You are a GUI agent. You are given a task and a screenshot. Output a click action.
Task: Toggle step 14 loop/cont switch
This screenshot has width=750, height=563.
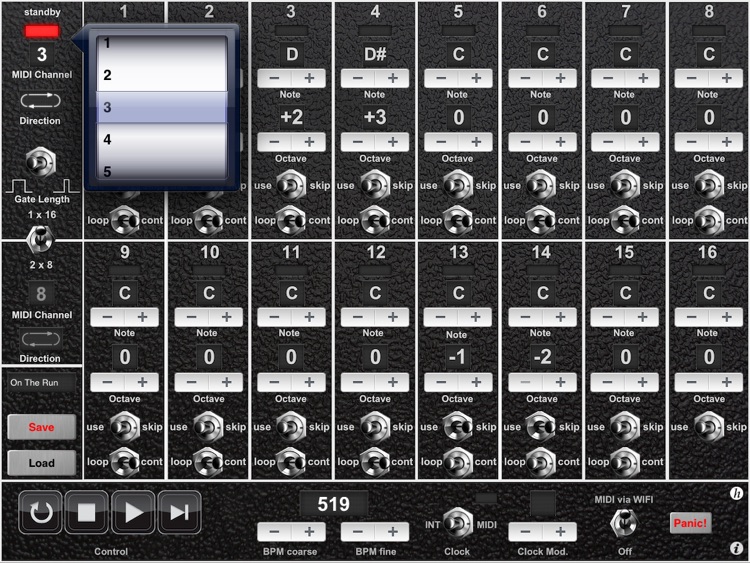pos(541,462)
